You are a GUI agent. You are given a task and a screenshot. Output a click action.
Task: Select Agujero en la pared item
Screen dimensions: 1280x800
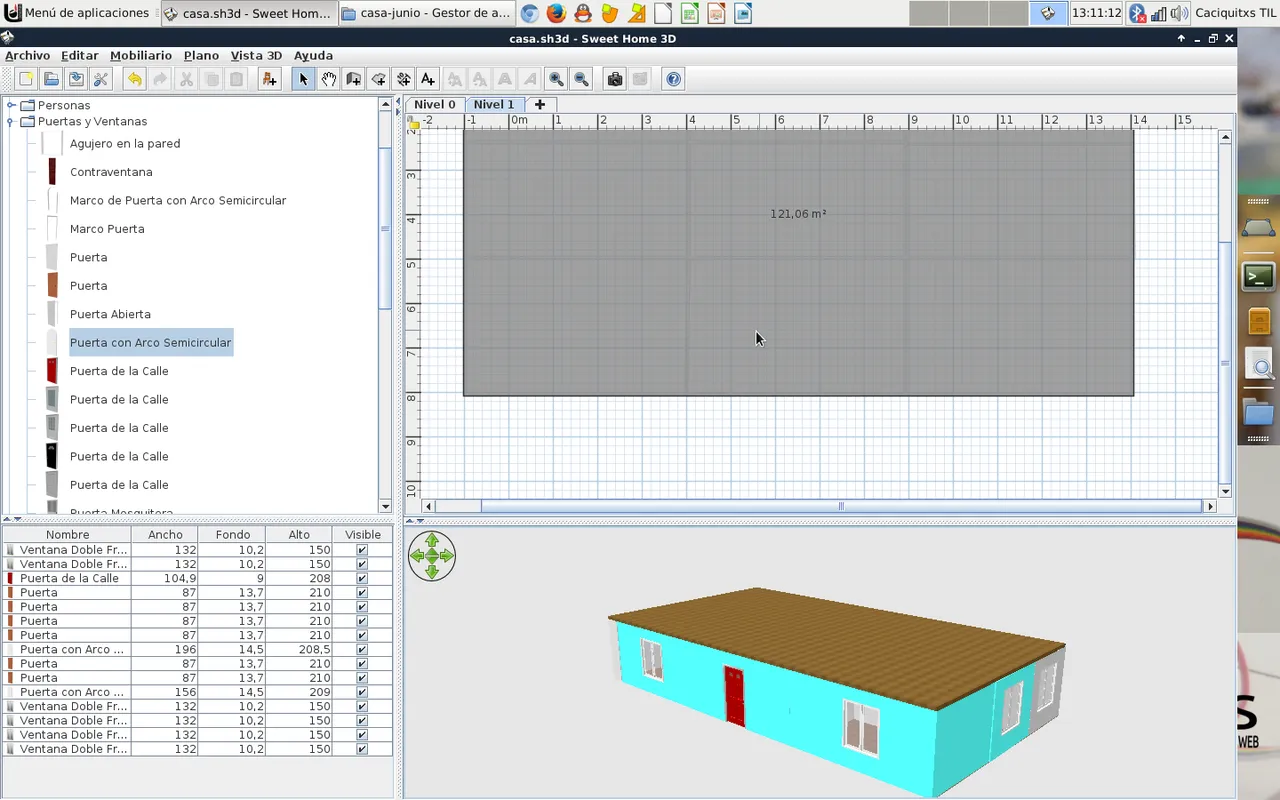[125, 143]
